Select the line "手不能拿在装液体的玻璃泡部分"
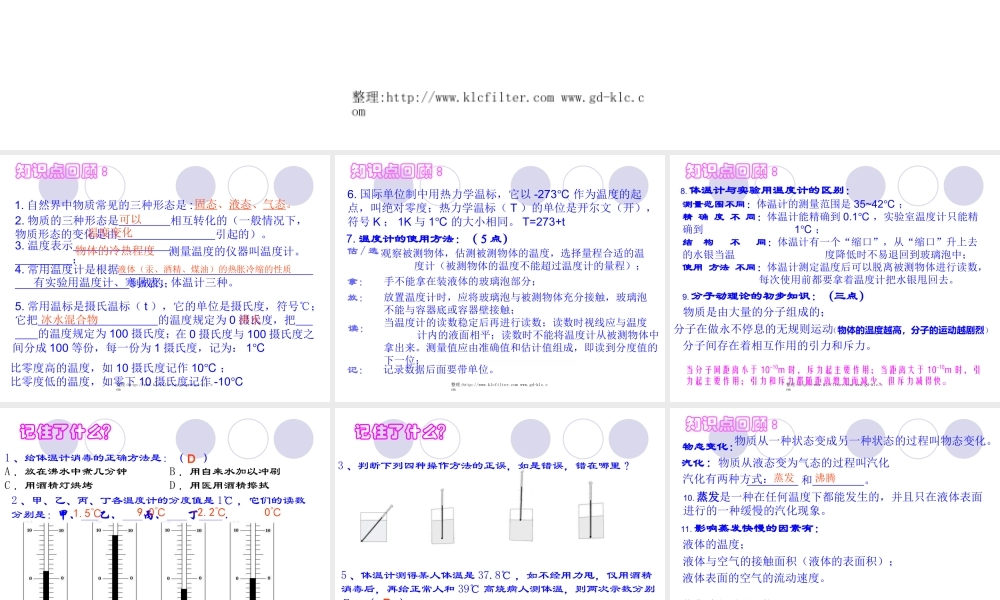Image resolution: width=1000 pixels, height=600 pixels. click(459, 281)
